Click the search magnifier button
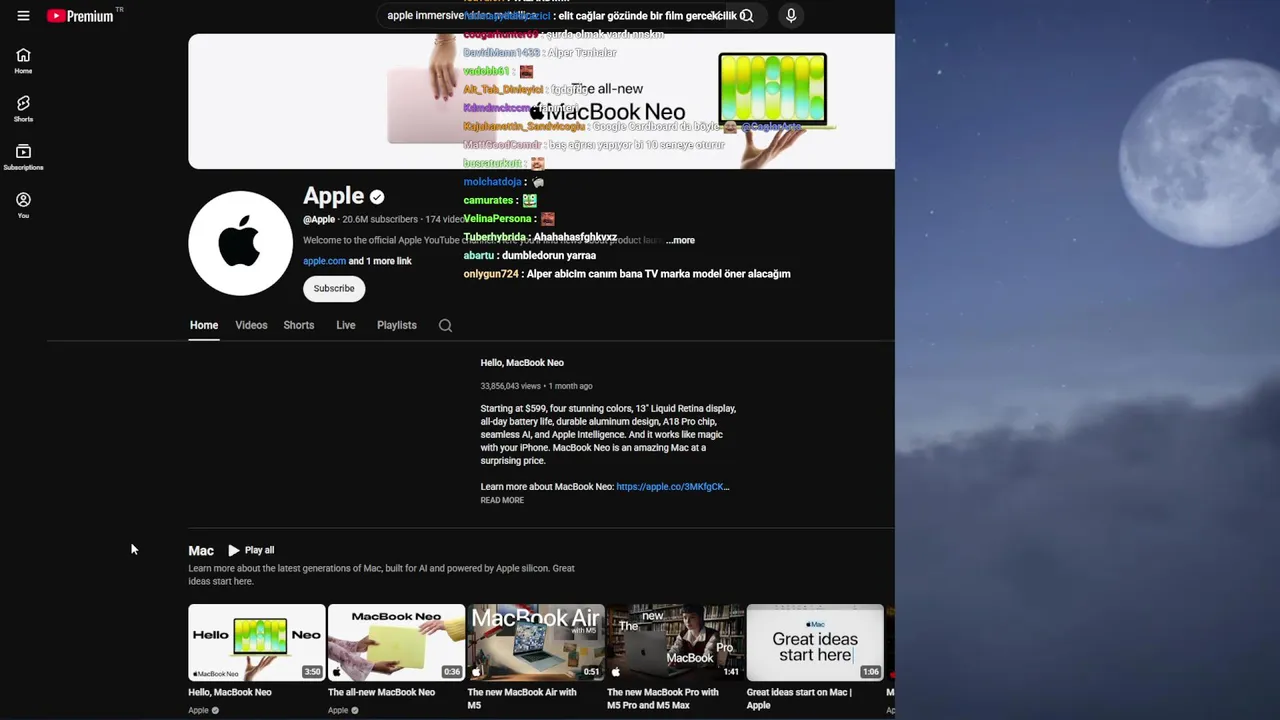Screen dimensions: 1280x720 pyautogui.click(x=747, y=16)
